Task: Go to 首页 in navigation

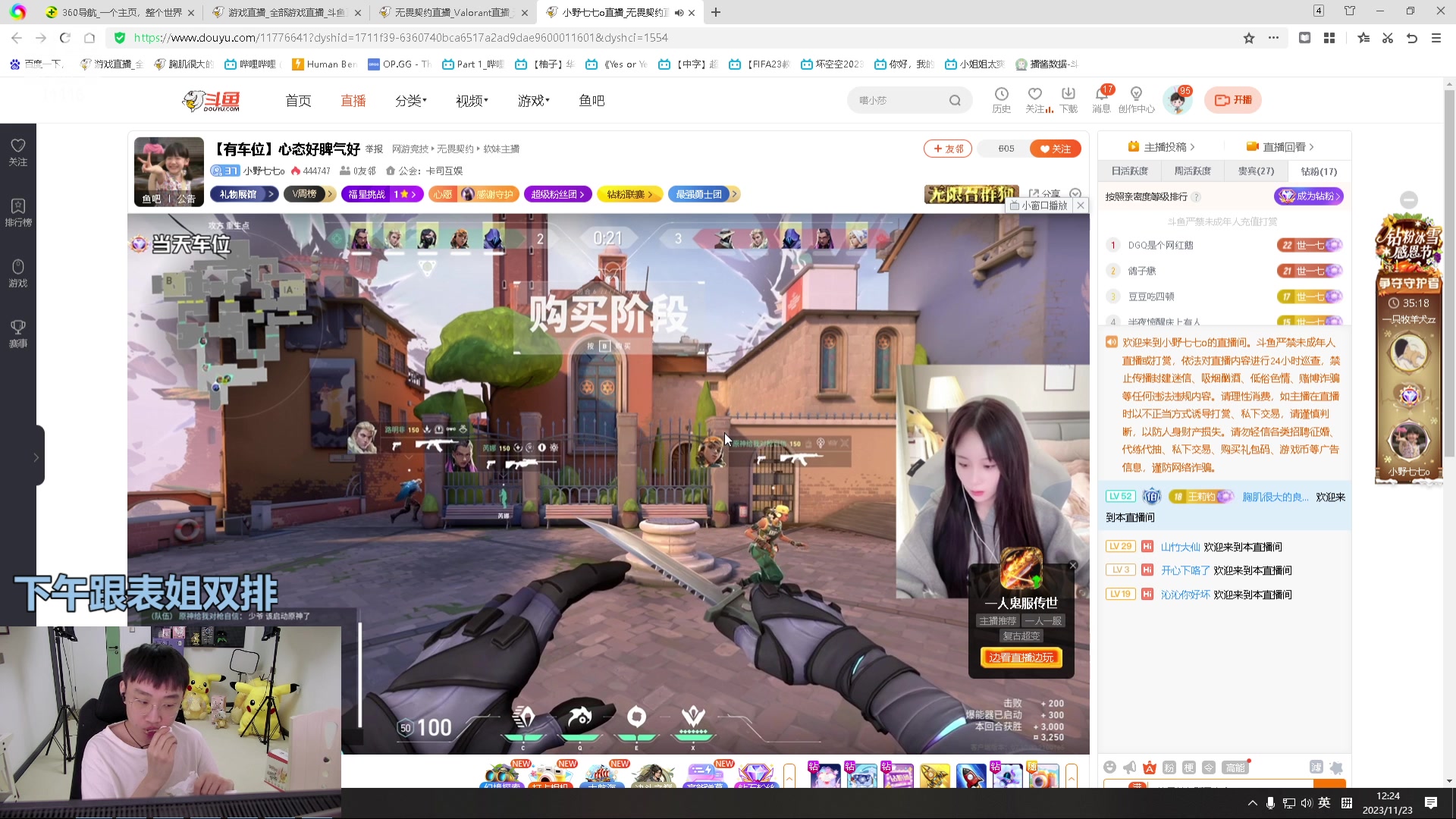Action: (298, 100)
